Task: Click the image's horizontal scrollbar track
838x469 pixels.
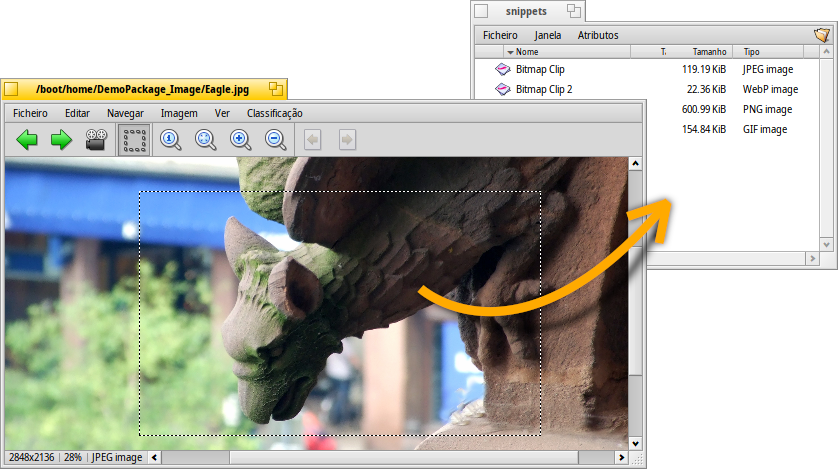Action: (400, 458)
